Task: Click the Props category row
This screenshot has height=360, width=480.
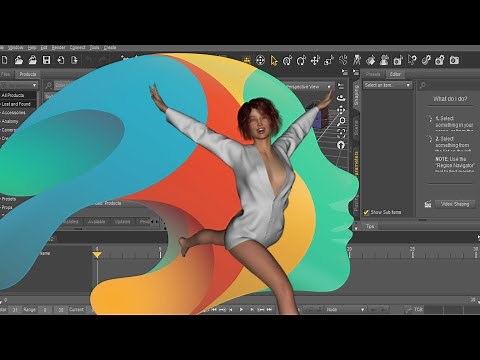Action: tap(7, 207)
